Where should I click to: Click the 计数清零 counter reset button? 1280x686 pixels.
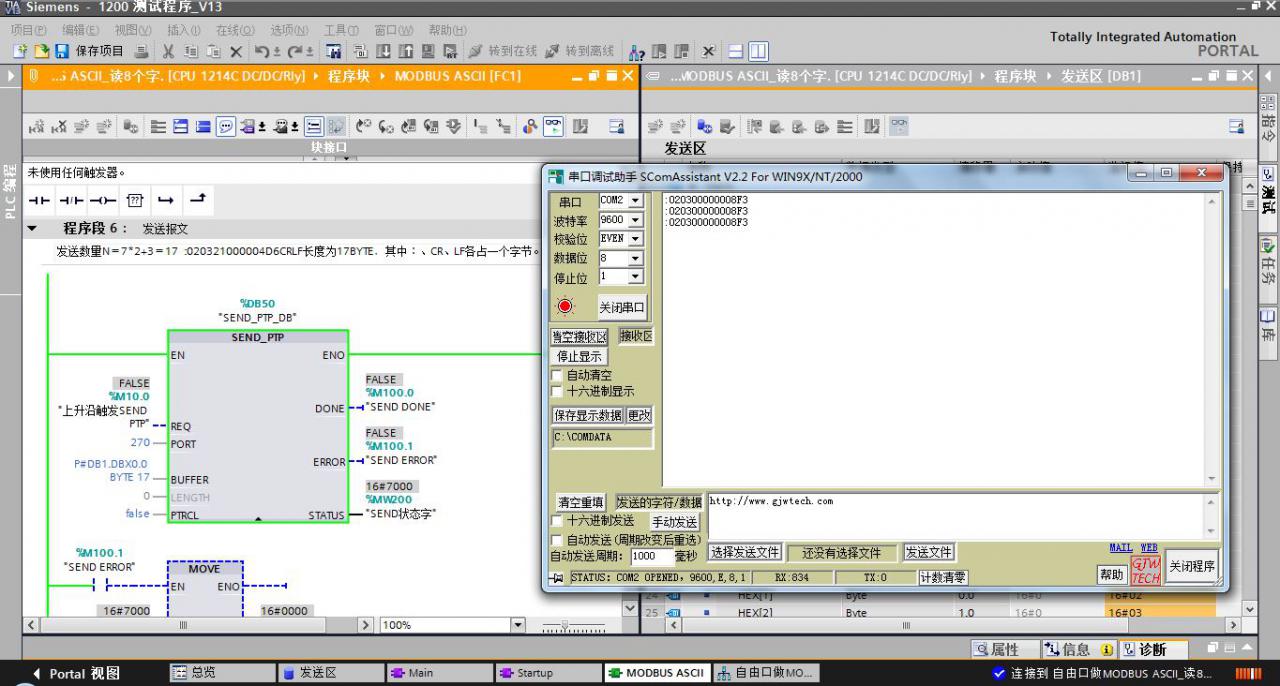943,578
